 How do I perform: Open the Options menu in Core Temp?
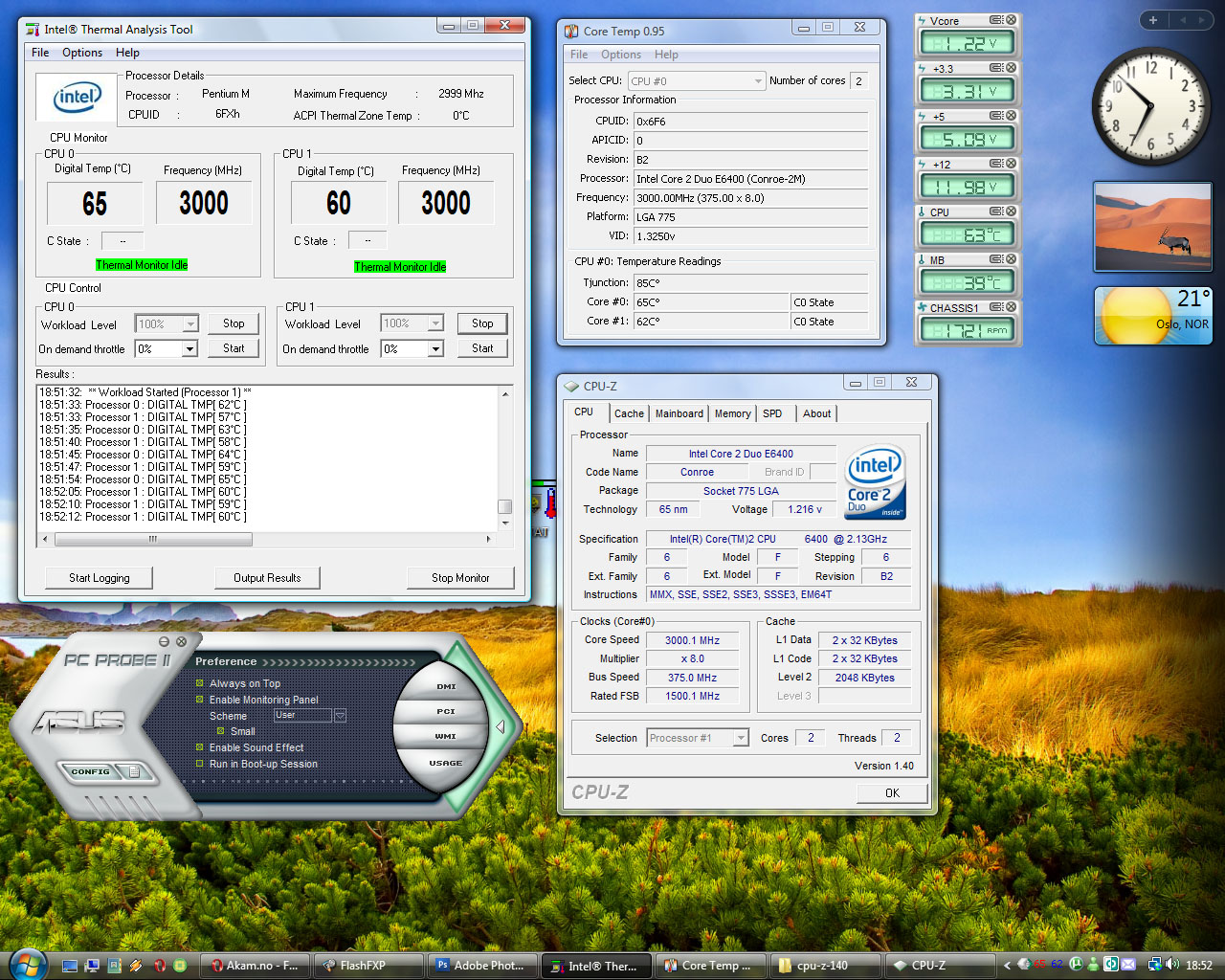[621, 55]
